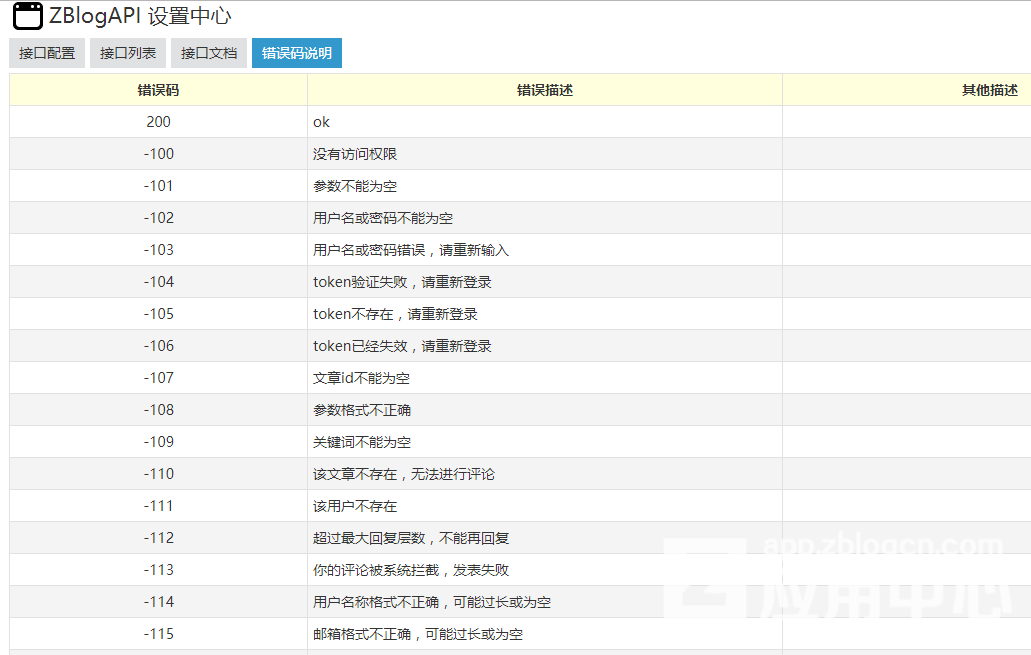Click 用户名称格式不正确，可能过长或为空 description
Screen dimensions: 1031x655
pos(432,602)
